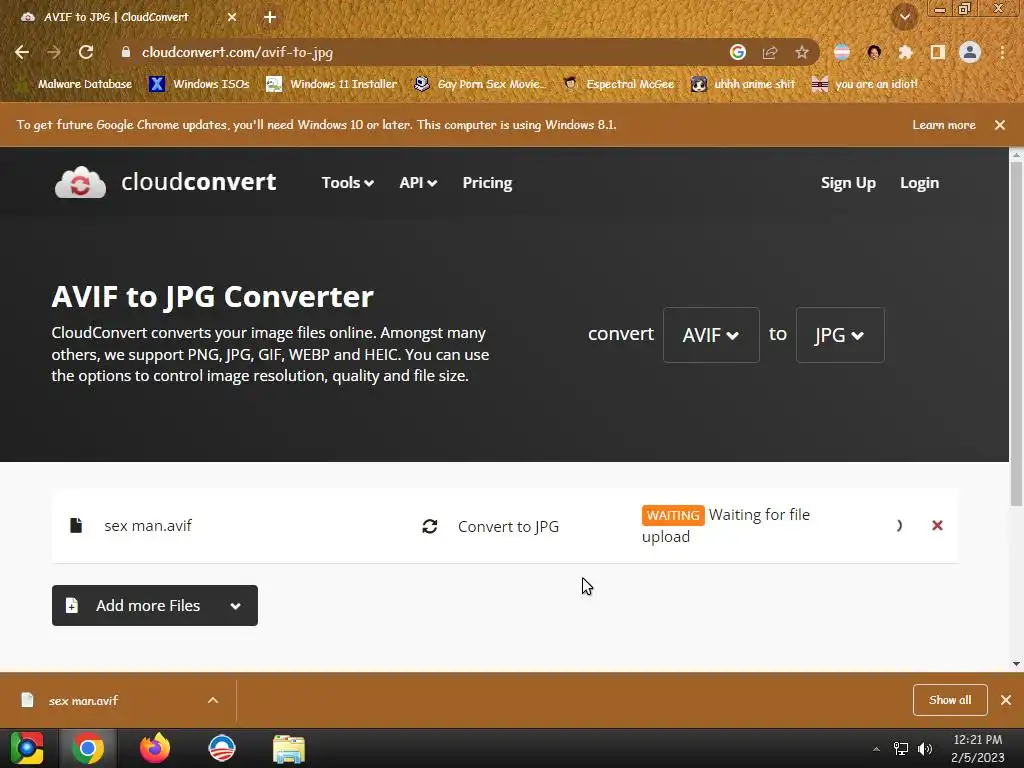Open the JPG target format dropdown
1024x768 pixels.
coord(840,335)
